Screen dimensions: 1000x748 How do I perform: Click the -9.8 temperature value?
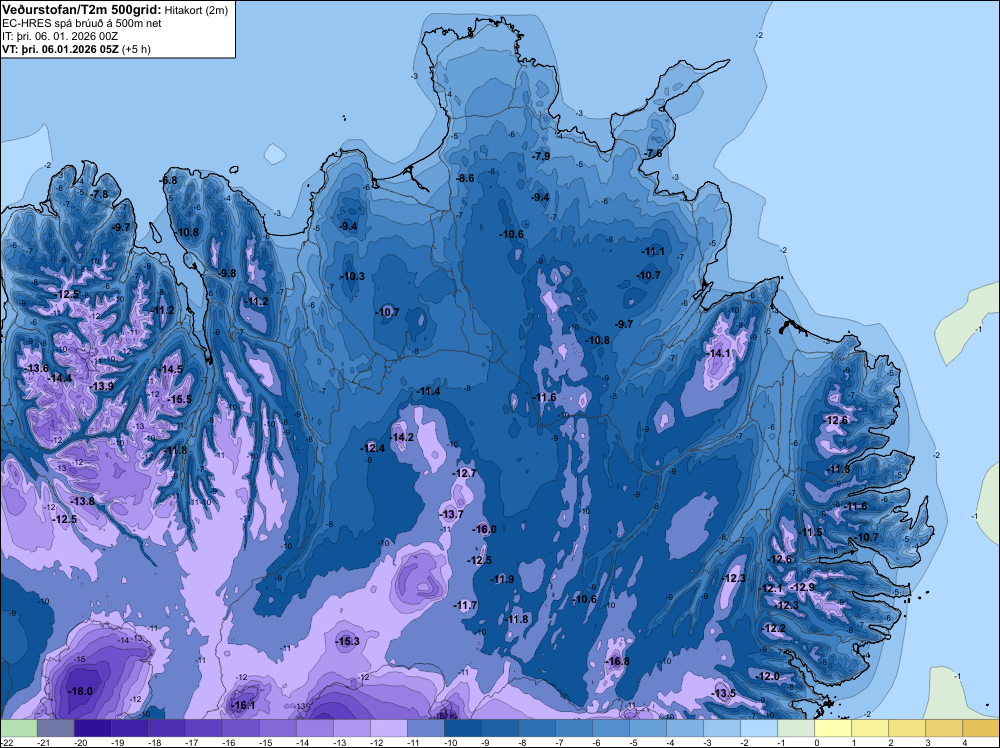point(226,273)
